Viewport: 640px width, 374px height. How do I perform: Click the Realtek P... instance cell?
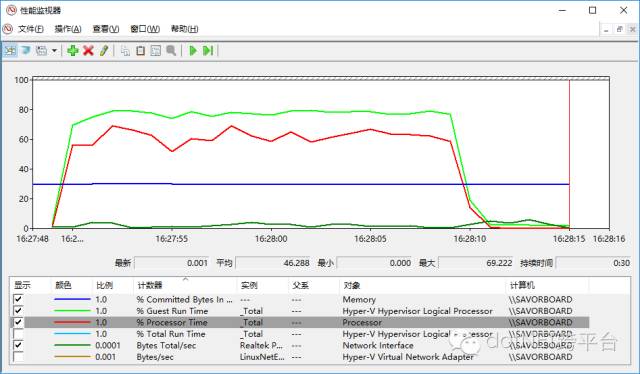(261, 345)
